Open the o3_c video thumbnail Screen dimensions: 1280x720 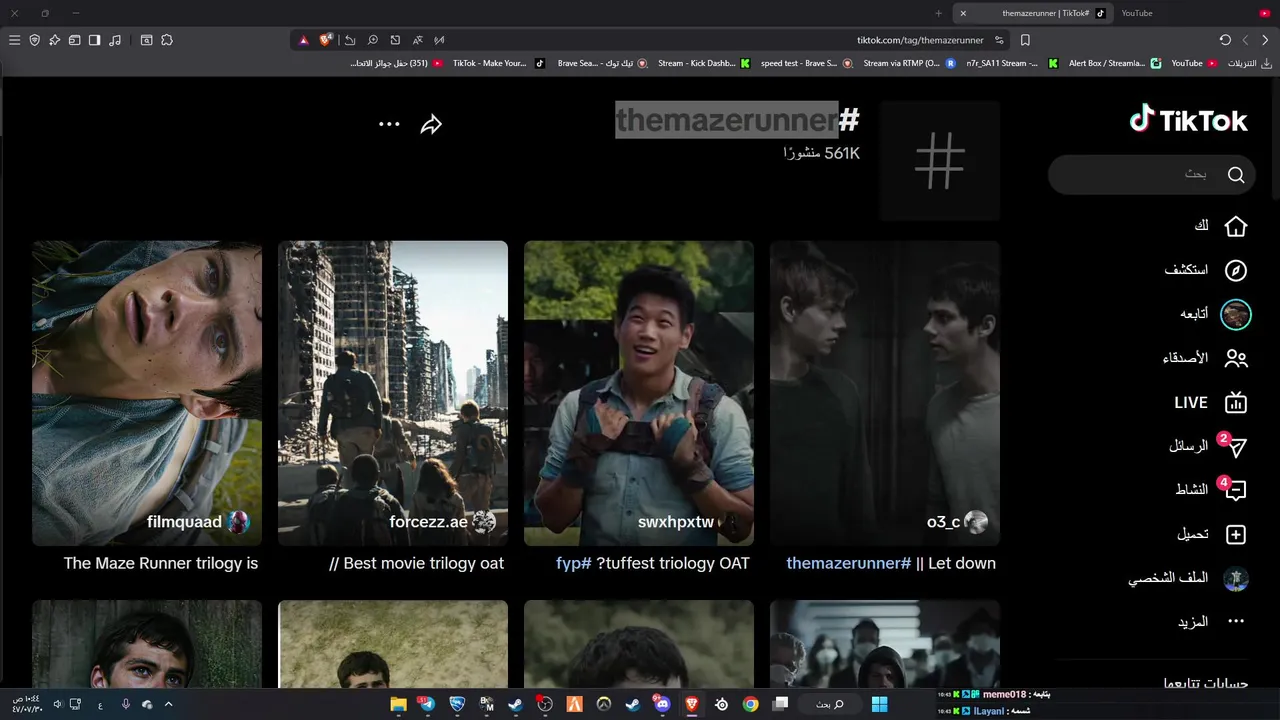coord(885,393)
